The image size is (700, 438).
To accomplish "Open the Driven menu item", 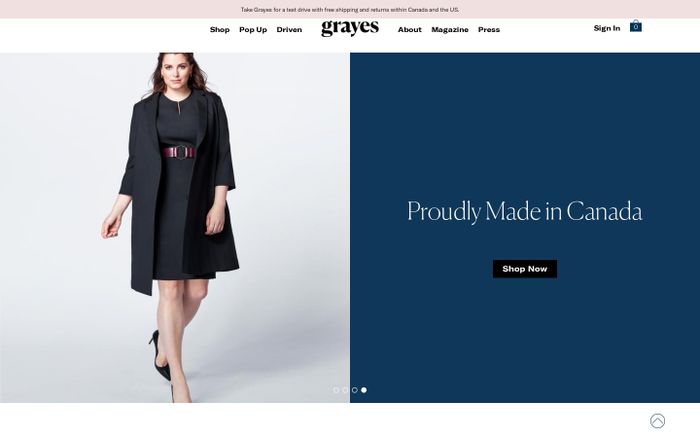I will [x=289, y=29].
